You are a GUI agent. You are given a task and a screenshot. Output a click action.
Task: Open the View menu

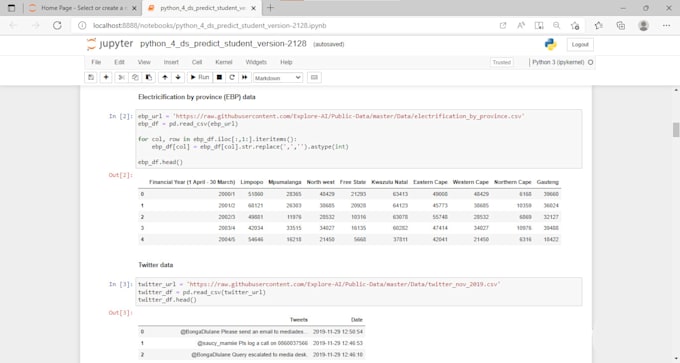tap(144, 62)
